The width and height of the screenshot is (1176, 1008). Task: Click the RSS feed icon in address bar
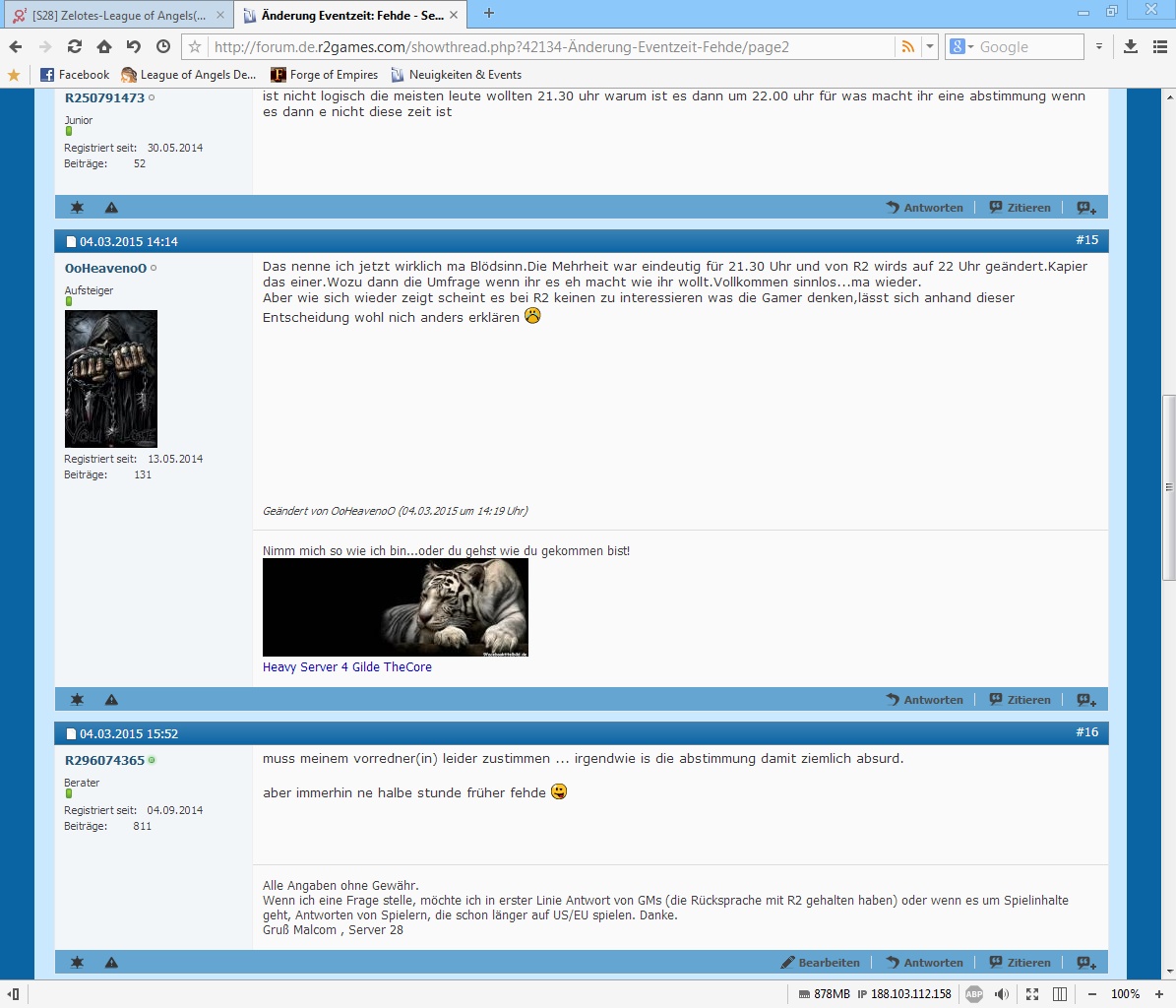[x=906, y=46]
